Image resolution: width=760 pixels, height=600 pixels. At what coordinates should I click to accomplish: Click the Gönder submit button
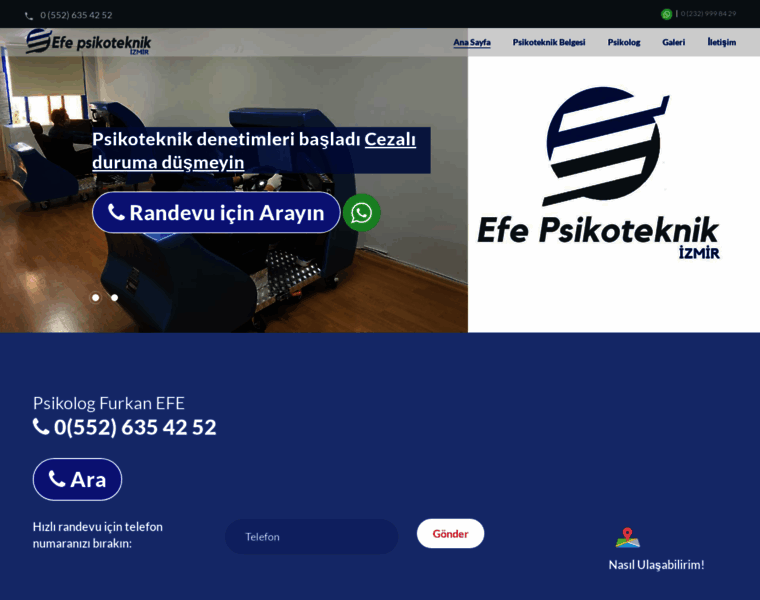(x=450, y=534)
